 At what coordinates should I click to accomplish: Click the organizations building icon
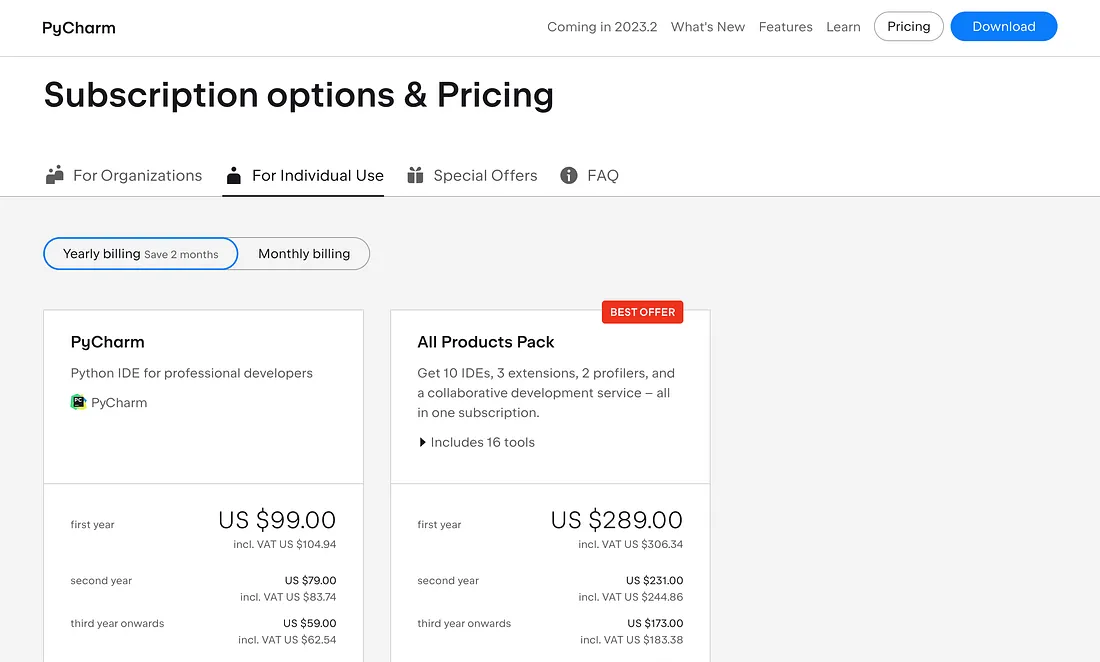click(55, 175)
